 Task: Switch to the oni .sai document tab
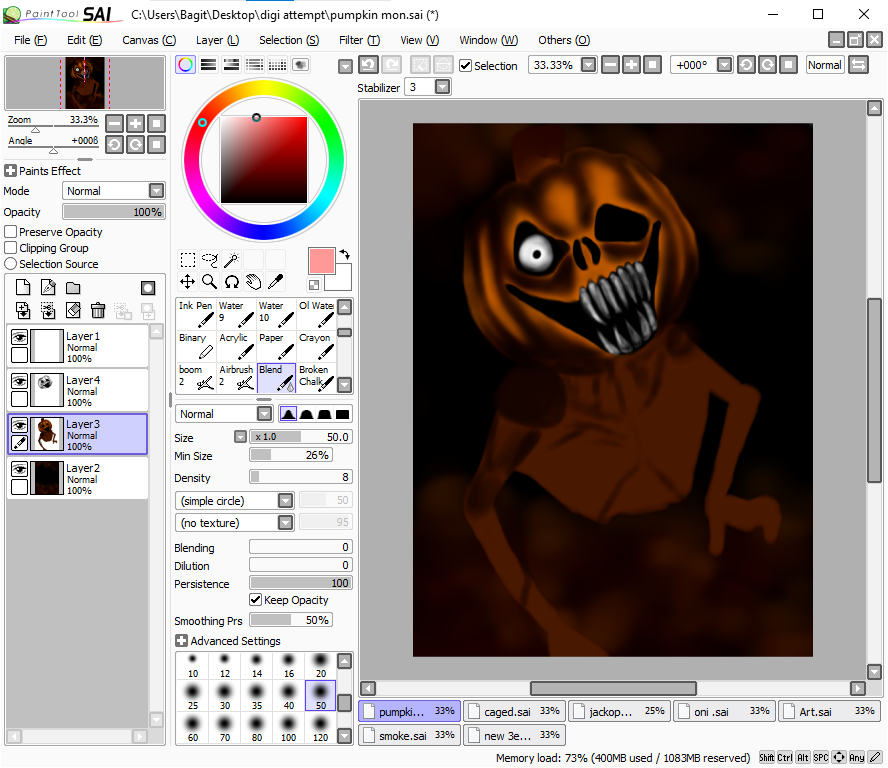[724, 711]
